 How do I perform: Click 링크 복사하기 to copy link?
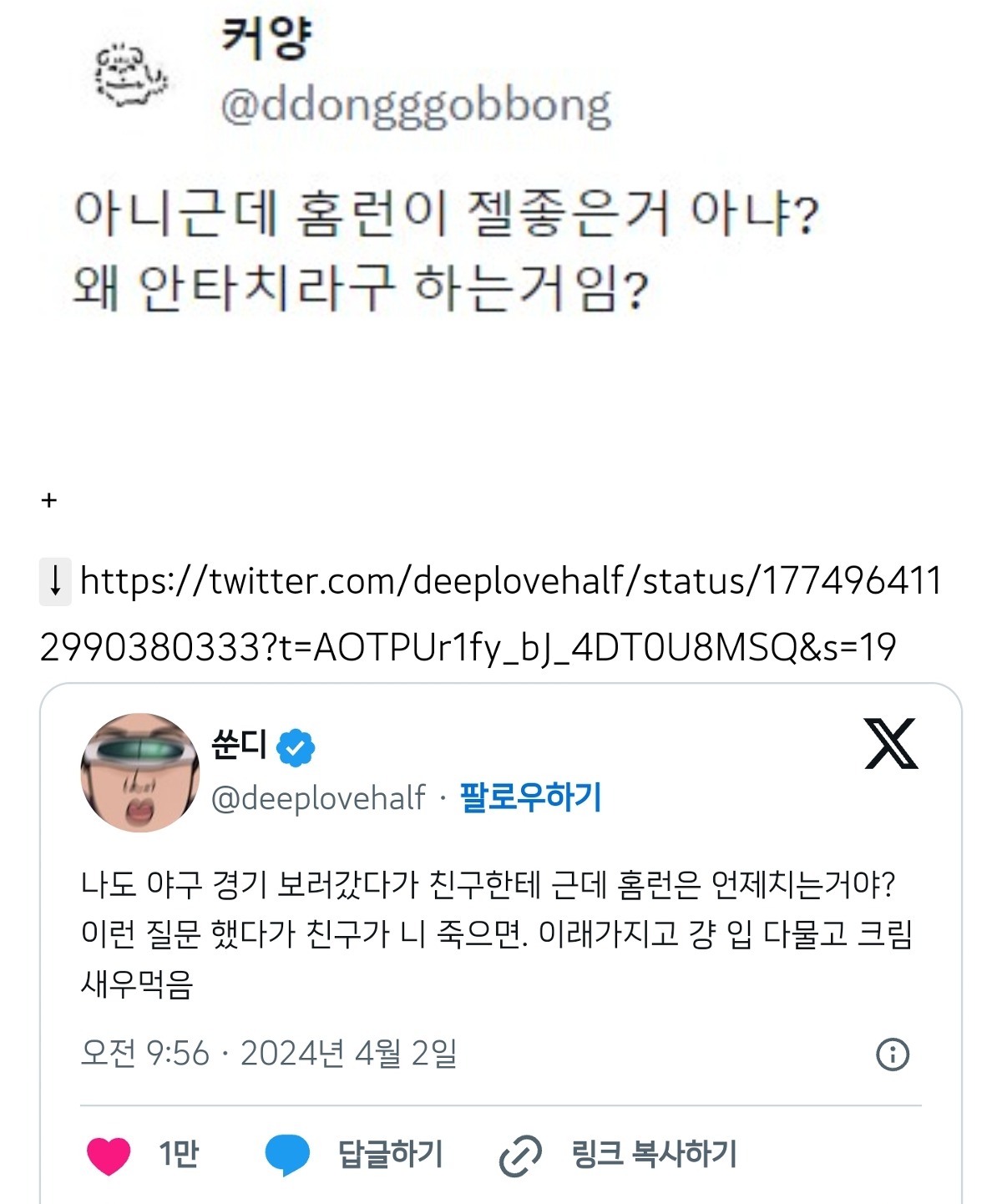point(654,1156)
